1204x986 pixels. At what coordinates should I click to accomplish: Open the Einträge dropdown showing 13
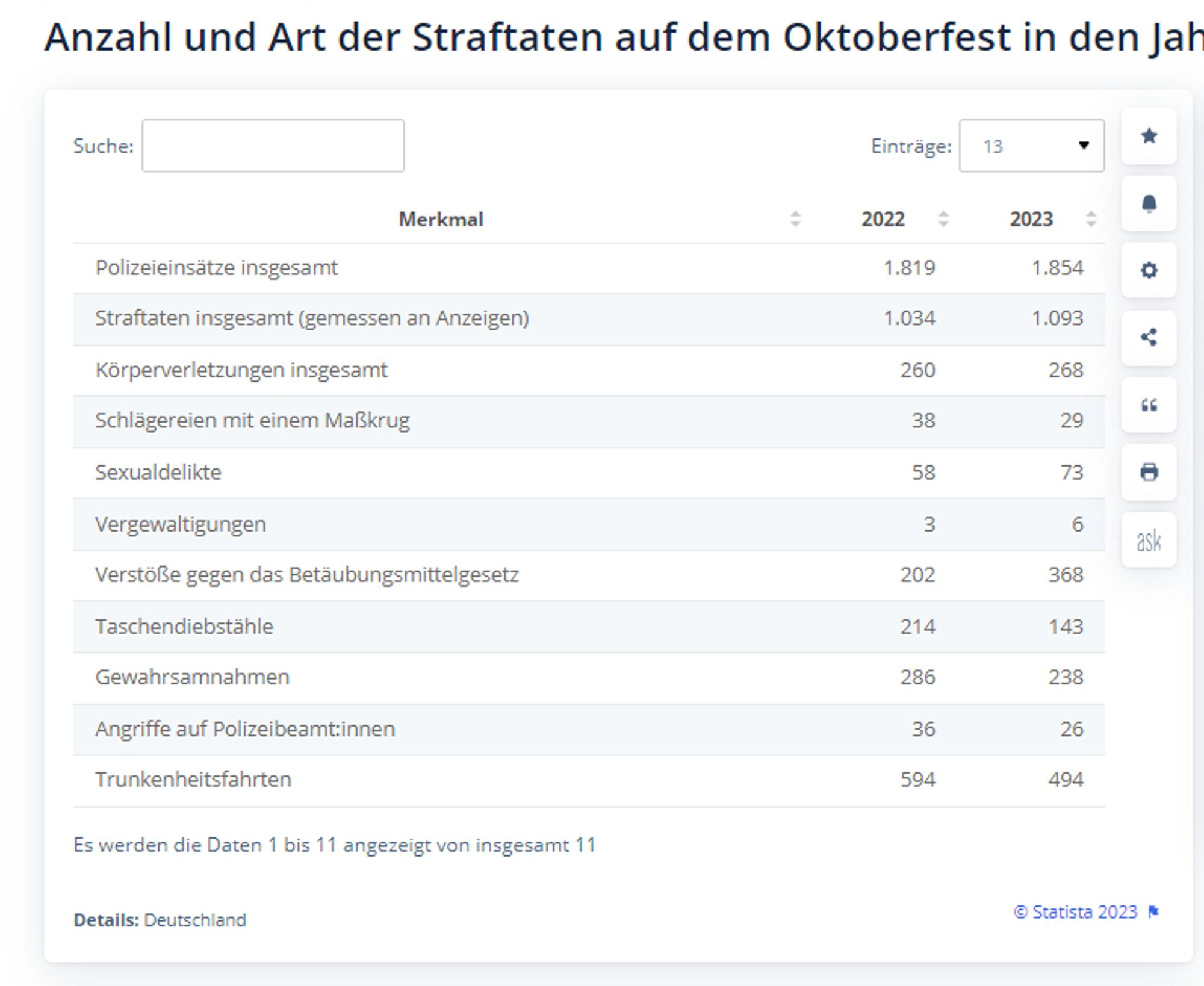pyautogui.click(x=1032, y=146)
